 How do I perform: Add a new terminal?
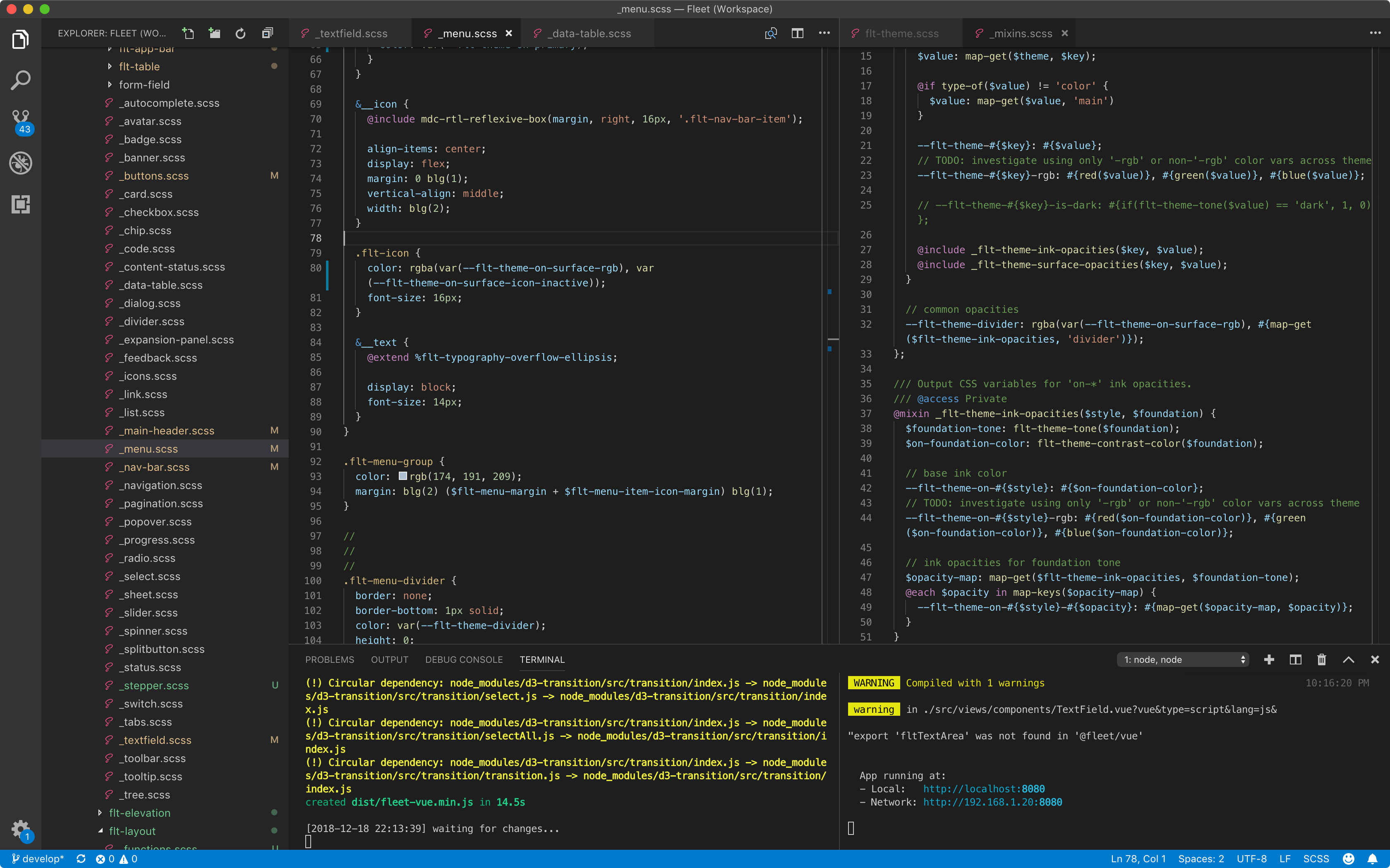coord(1269,659)
